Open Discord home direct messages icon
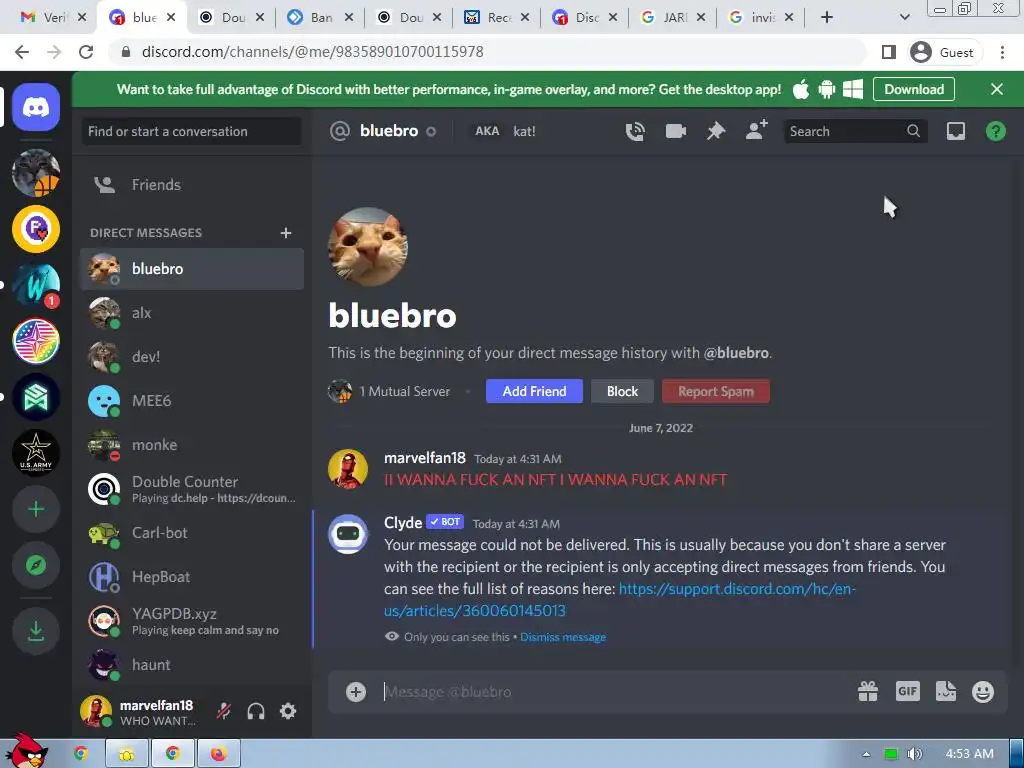 coord(36,107)
